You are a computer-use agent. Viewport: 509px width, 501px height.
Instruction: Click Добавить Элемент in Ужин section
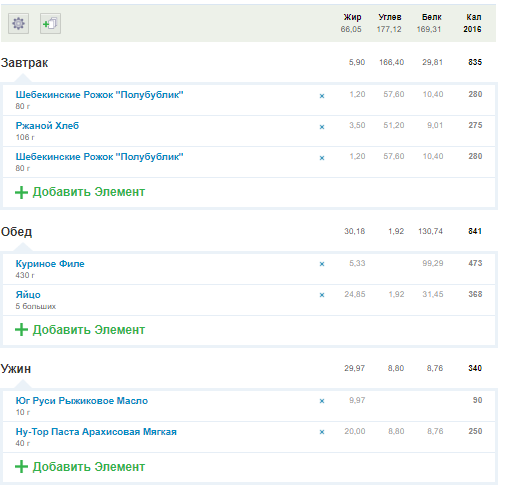click(80, 467)
